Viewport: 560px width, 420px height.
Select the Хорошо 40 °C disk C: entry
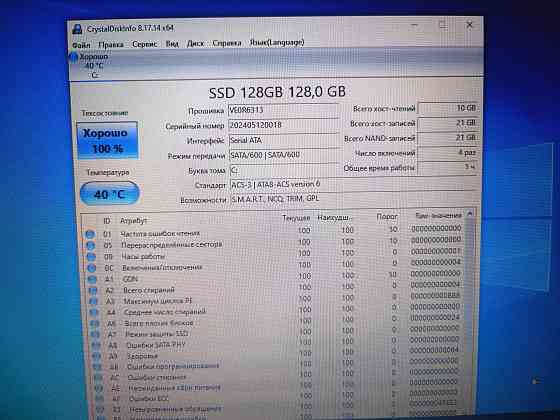90,66
